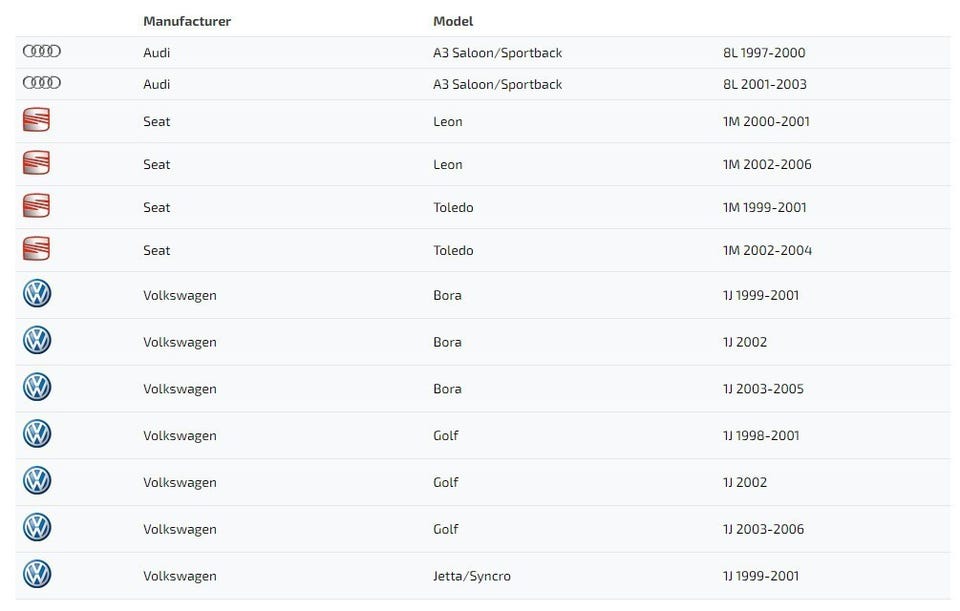The height and width of the screenshot is (611, 960).
Task: Click the Leon model for 1M 2002-2006
Action: 447,164
